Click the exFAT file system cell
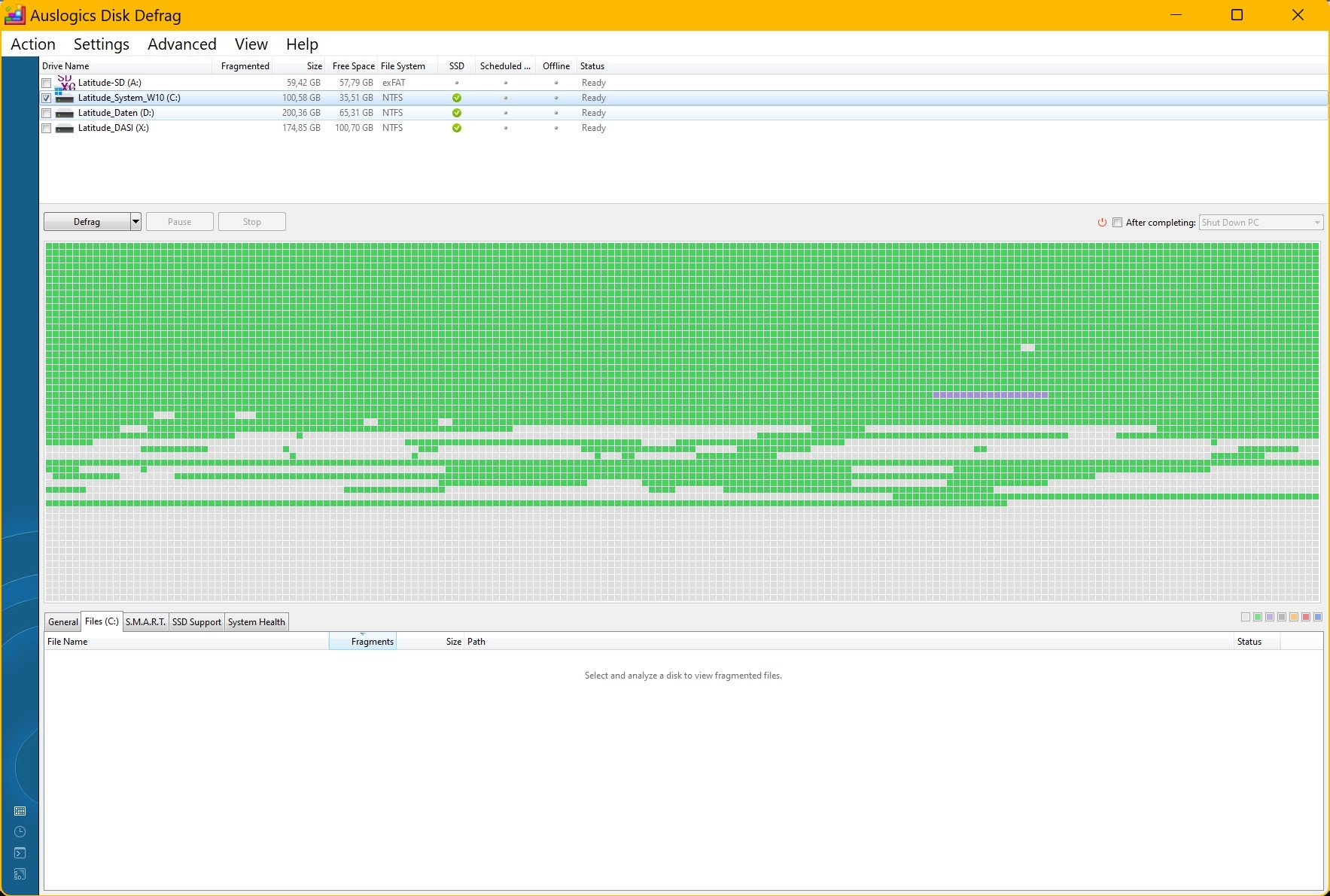1330x896 pixels. tap(394, 83)
